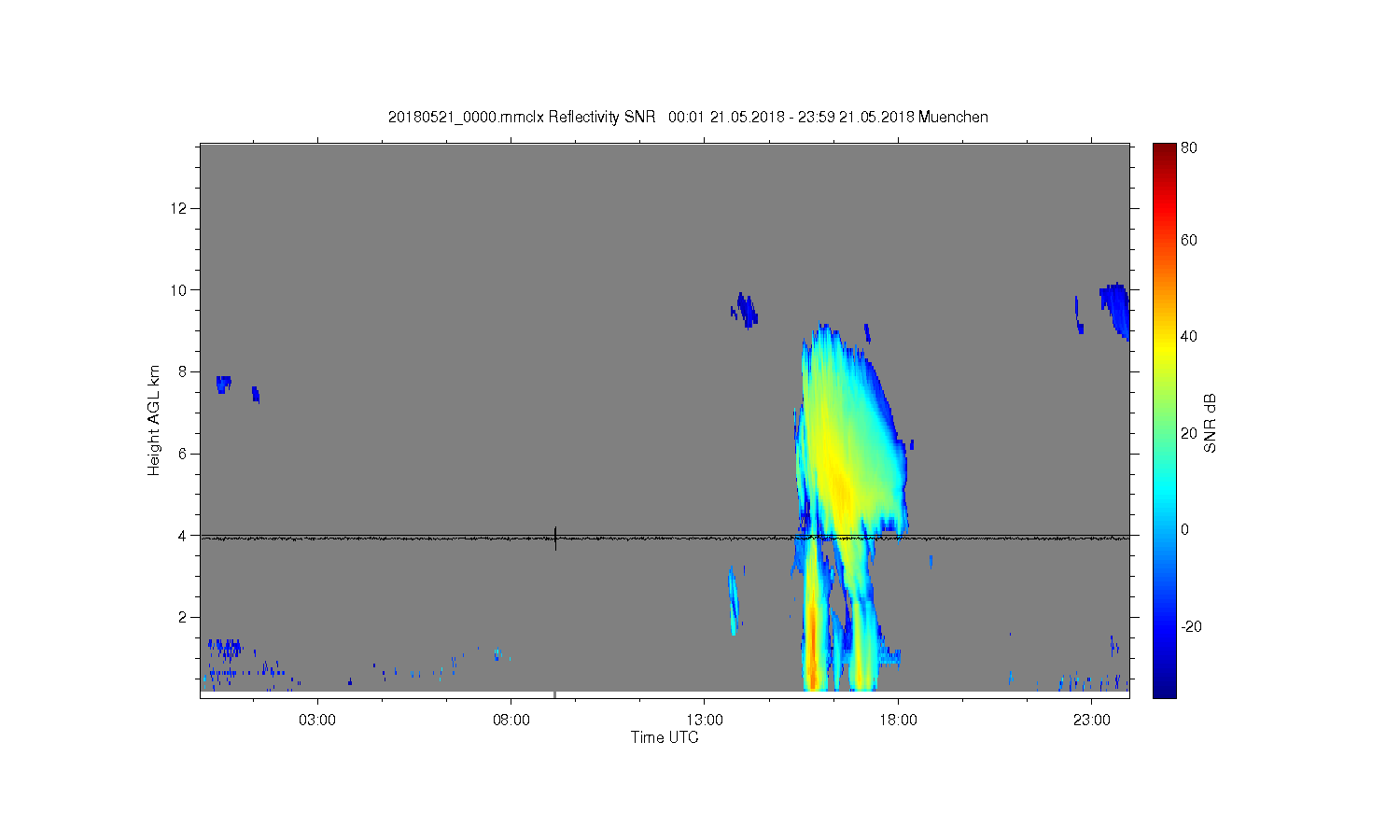Click the 23:00 time tick label
1400x840 pixels.
tap(1092, 721)
